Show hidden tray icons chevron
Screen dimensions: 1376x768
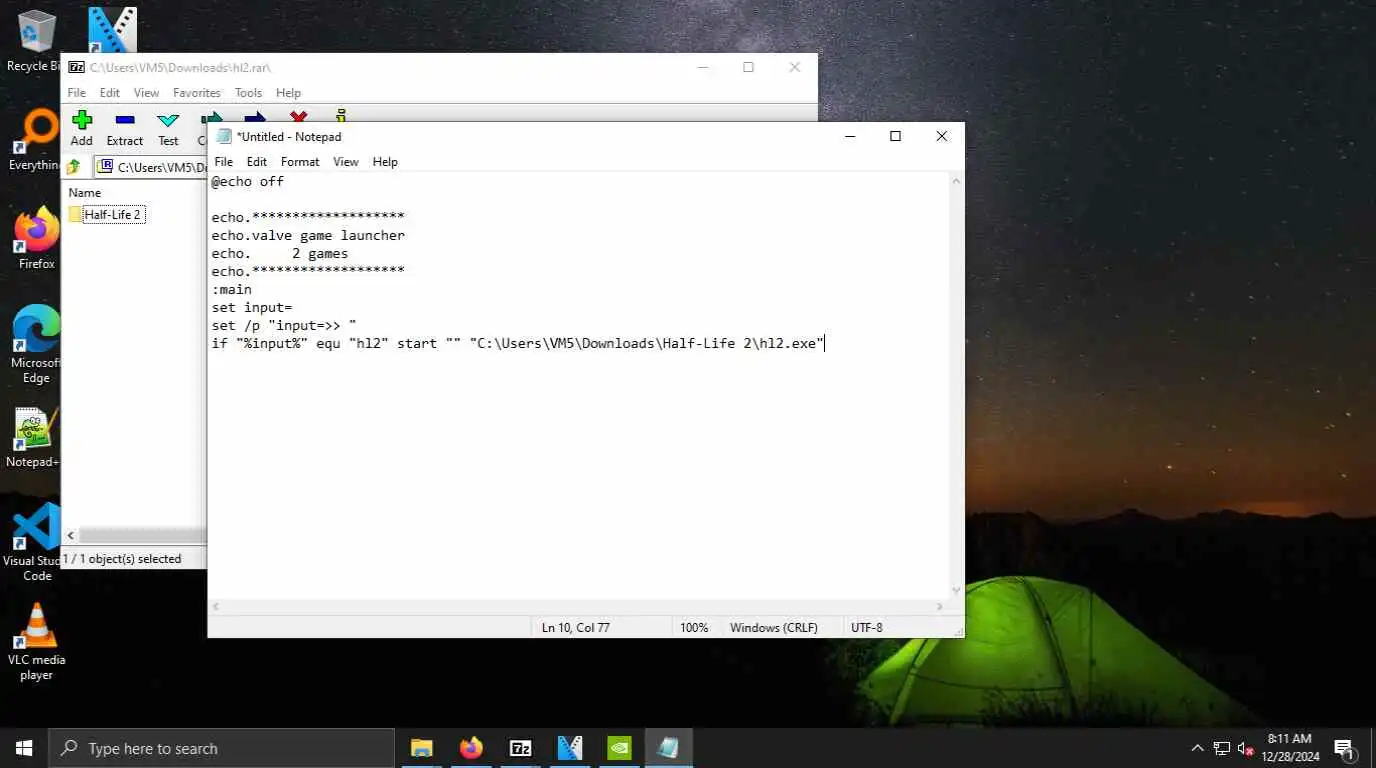pyautogui.click(x=1197, y=748)
